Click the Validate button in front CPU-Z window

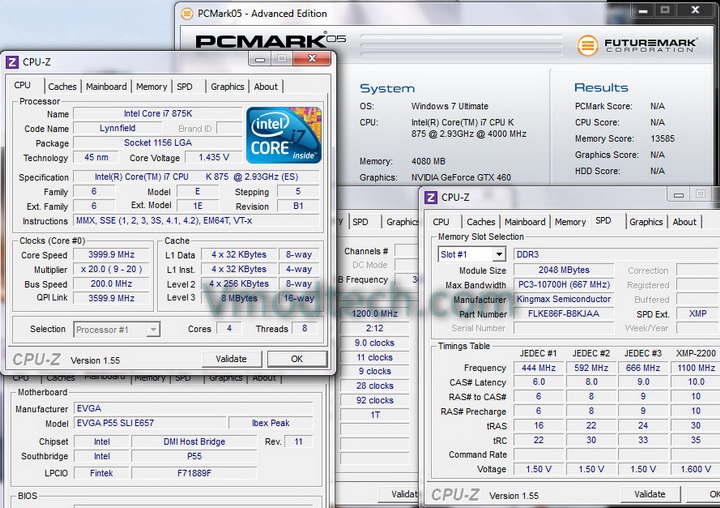coord(231,359)
